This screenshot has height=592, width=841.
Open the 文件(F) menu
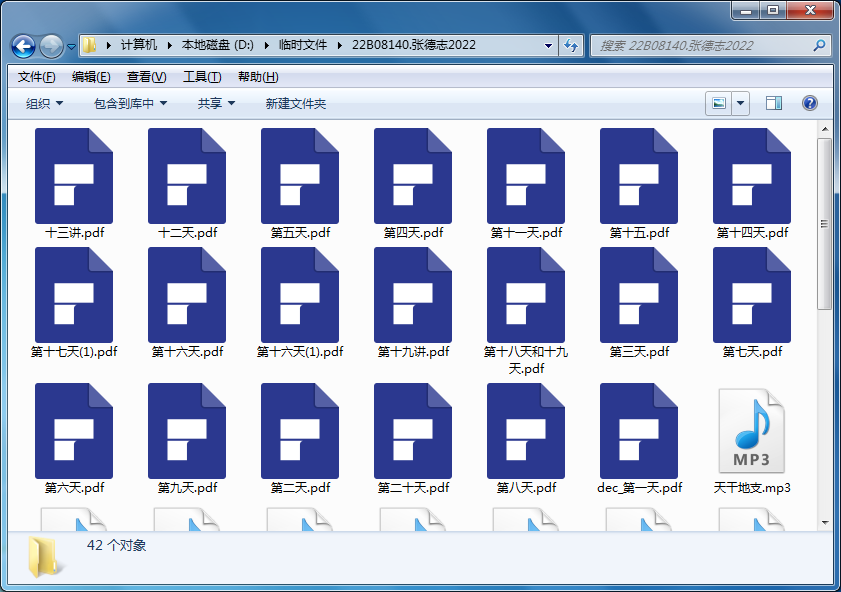click(x=36, y=77)
